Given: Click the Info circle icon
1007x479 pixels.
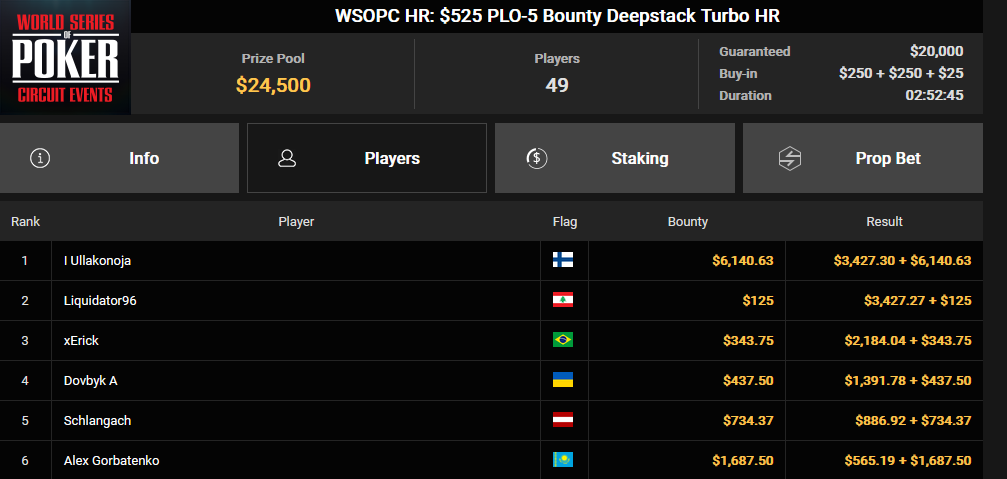Looking at the screenshot, I should click(x=40, y=158).
